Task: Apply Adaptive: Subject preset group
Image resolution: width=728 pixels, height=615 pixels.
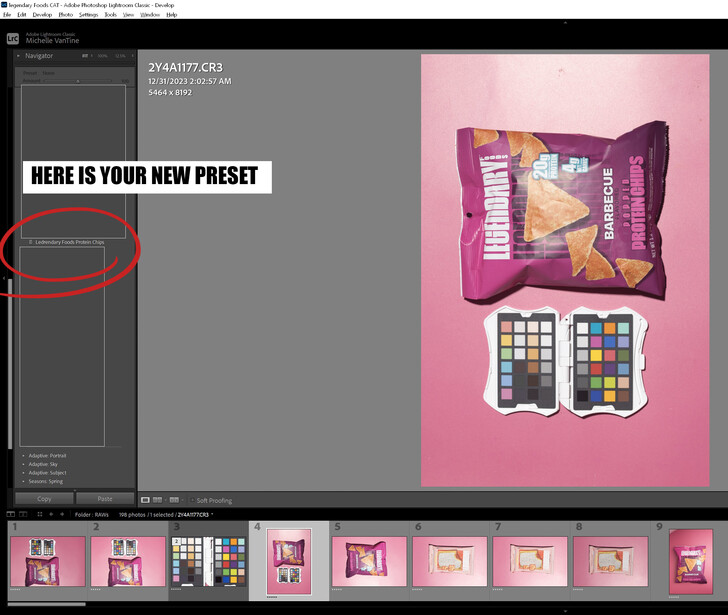Action: tap(47, 473)
